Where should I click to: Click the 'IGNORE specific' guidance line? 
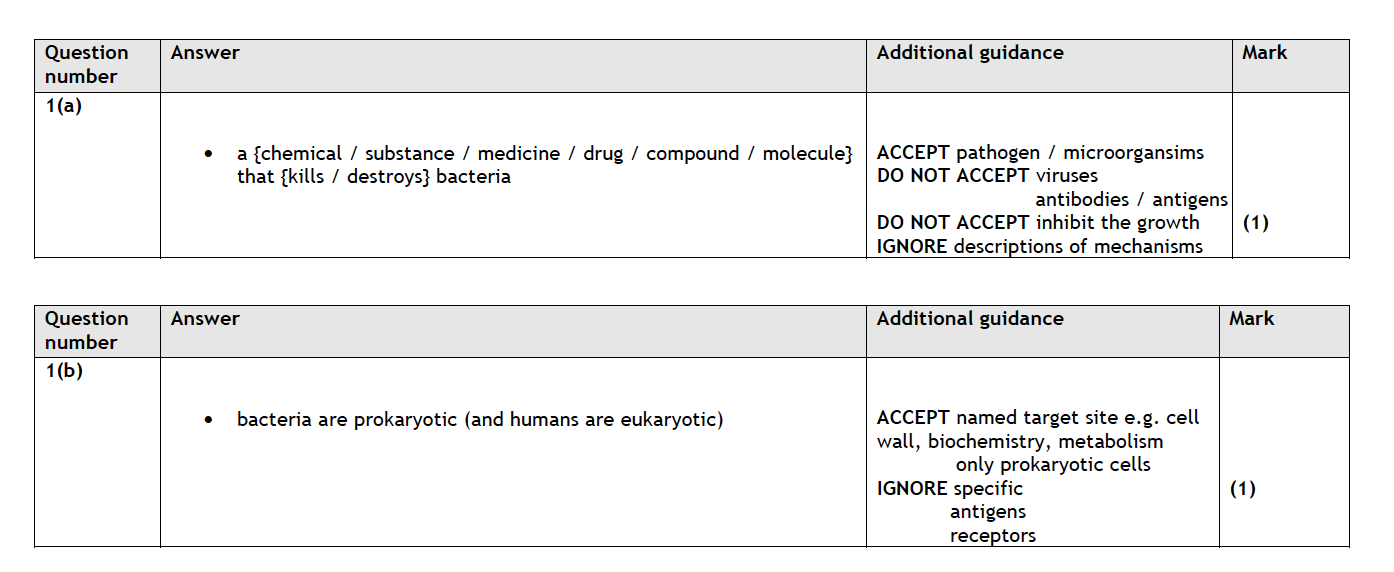[x=949, y=489]
